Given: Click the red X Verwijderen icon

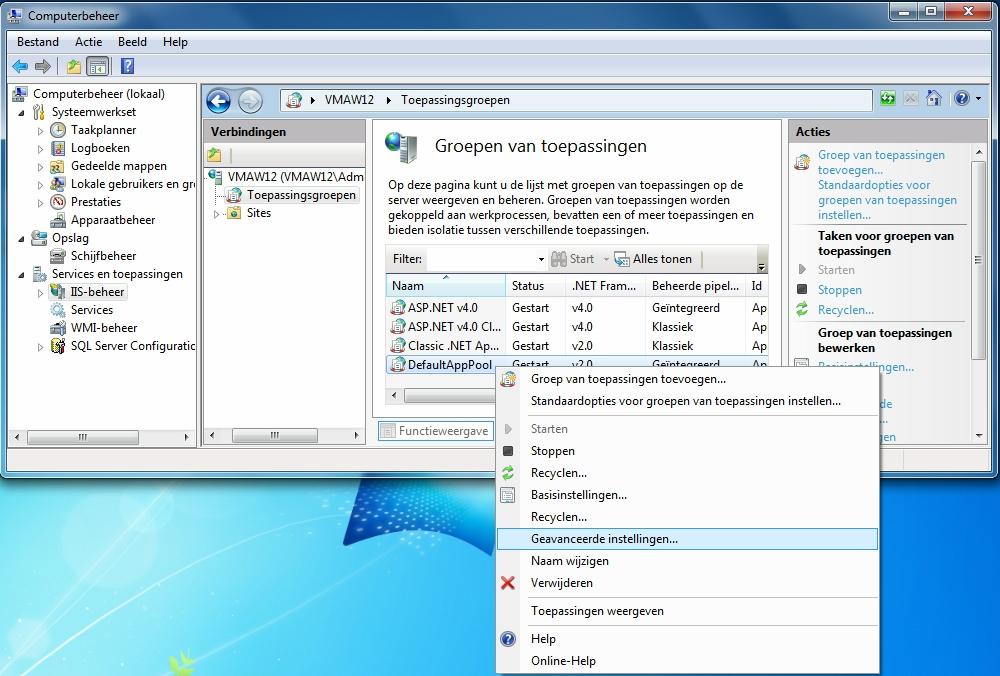Looking at the screenshot, I should tap(508, 583).
